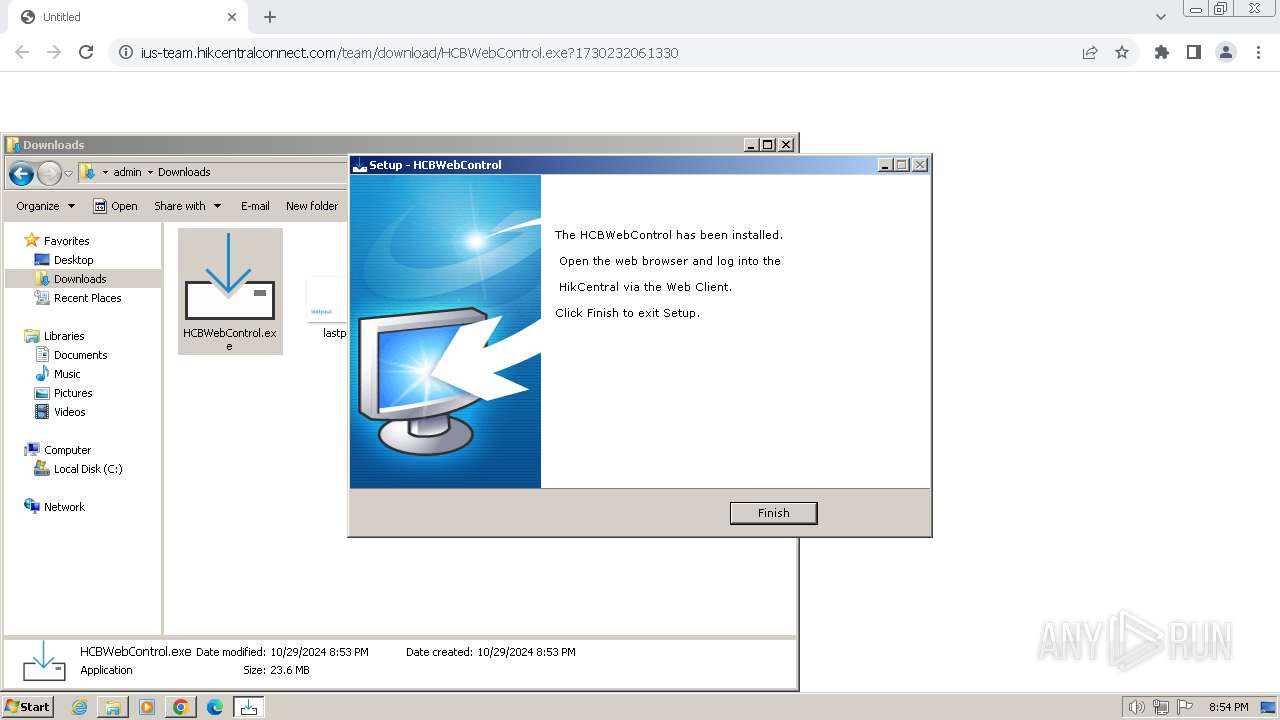Open a new Chrome tab
The image size is (1280, 720).
pos(270,17)
